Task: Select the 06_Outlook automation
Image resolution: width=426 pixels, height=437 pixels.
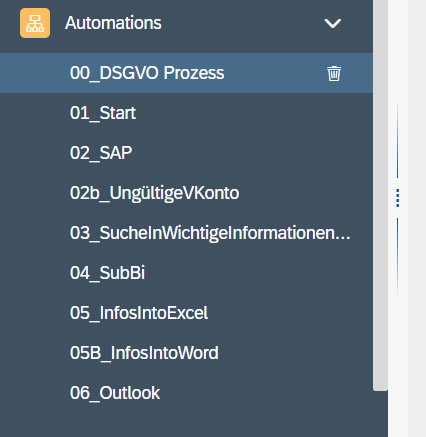Action: pos(186,393)
